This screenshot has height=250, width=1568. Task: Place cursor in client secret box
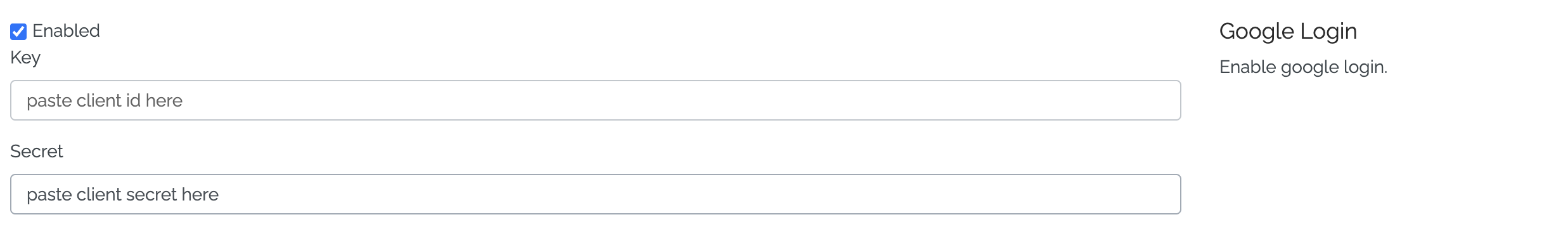point(596,194)
